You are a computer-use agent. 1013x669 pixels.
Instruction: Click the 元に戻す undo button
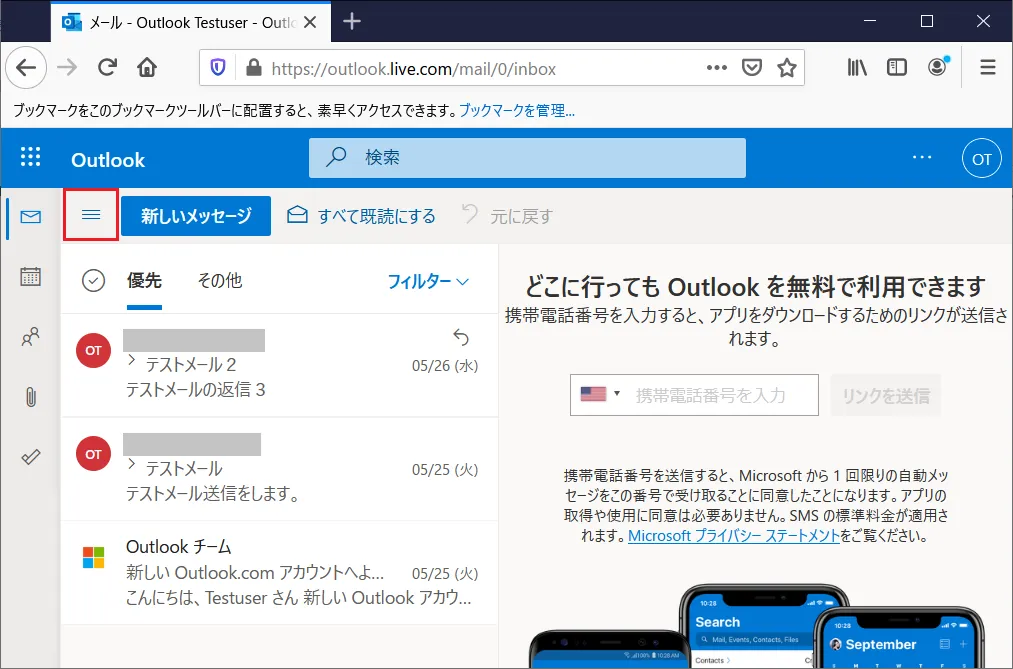click(x=507, y=216)
